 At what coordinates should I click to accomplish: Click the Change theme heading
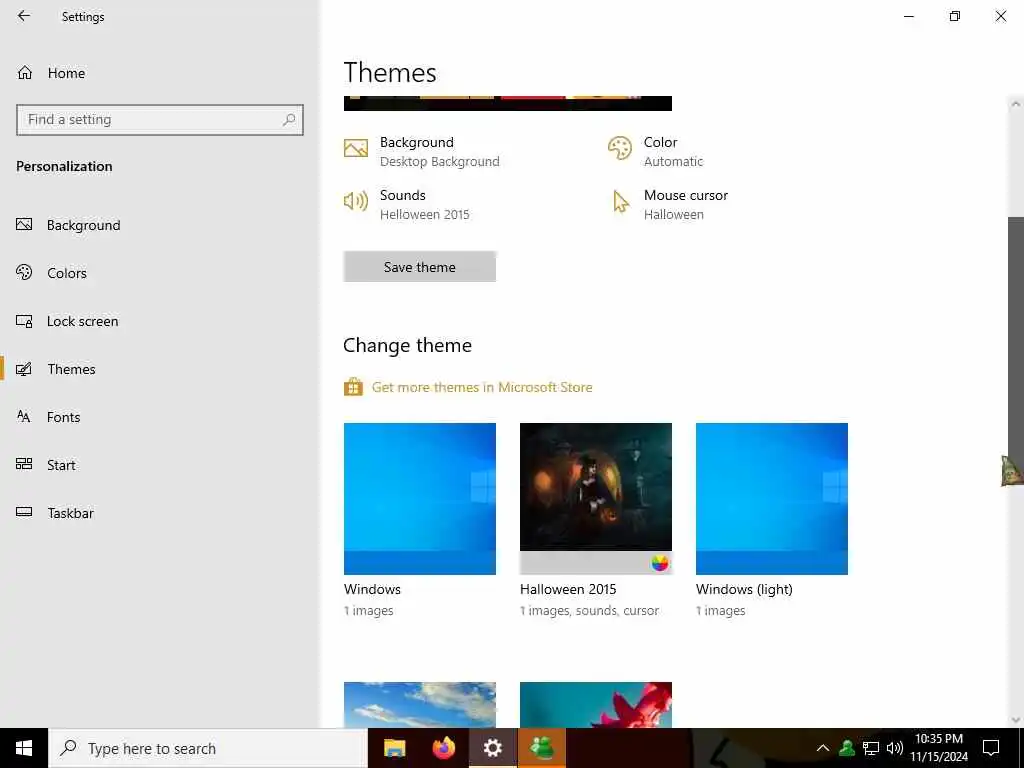(x=408, y=345)
